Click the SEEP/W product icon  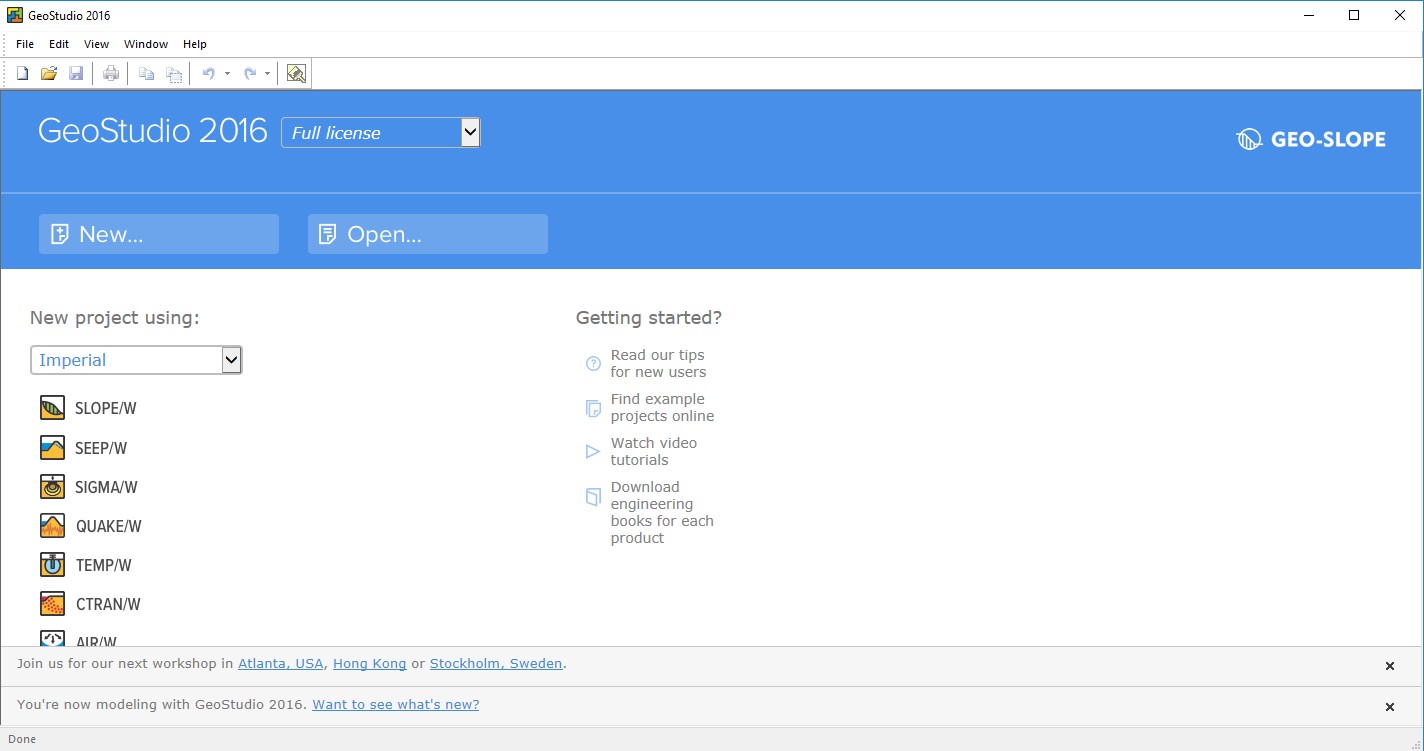52,447
